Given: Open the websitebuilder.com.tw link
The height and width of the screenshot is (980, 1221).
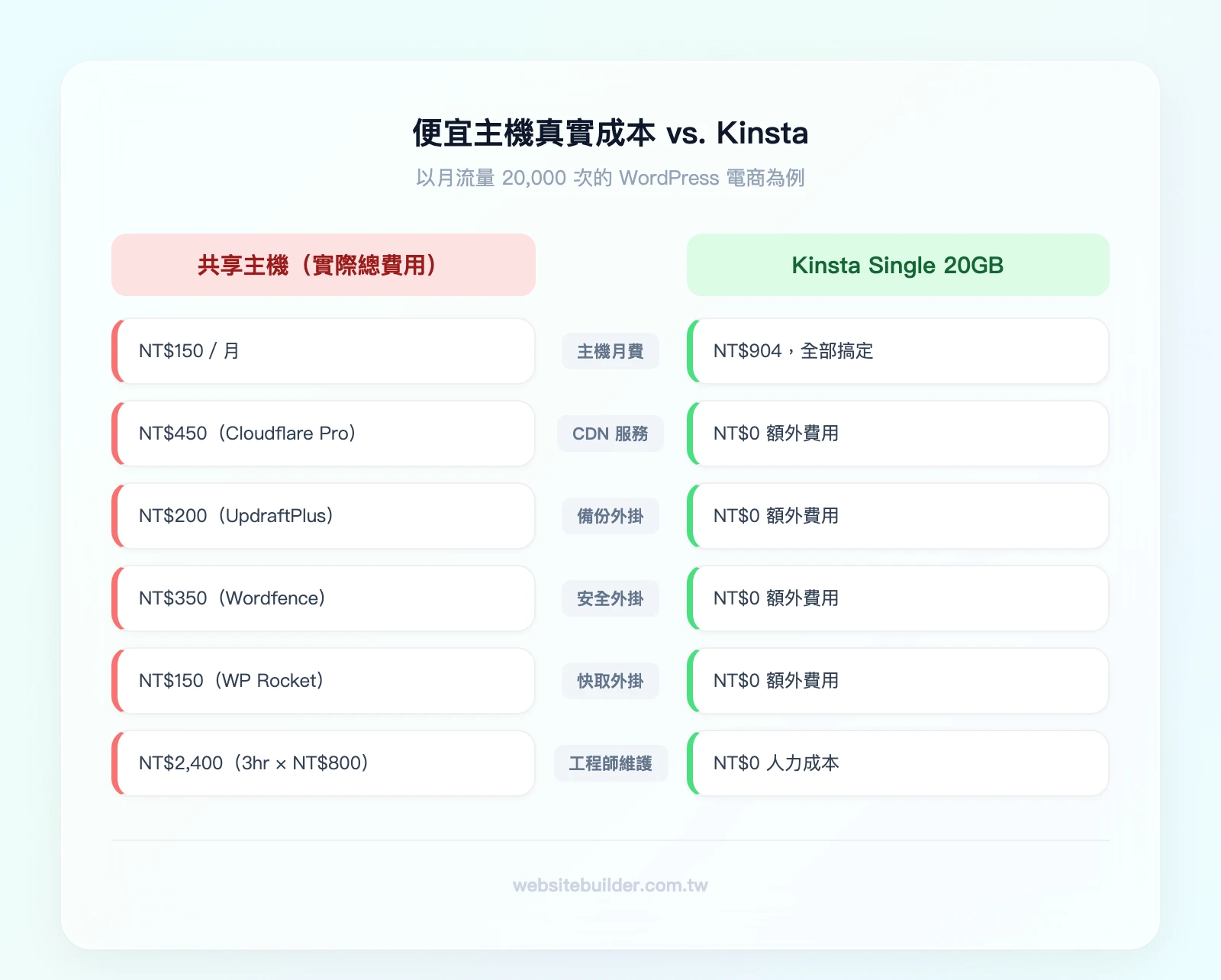Looking at the screenshot, I should tap(610, 885).
